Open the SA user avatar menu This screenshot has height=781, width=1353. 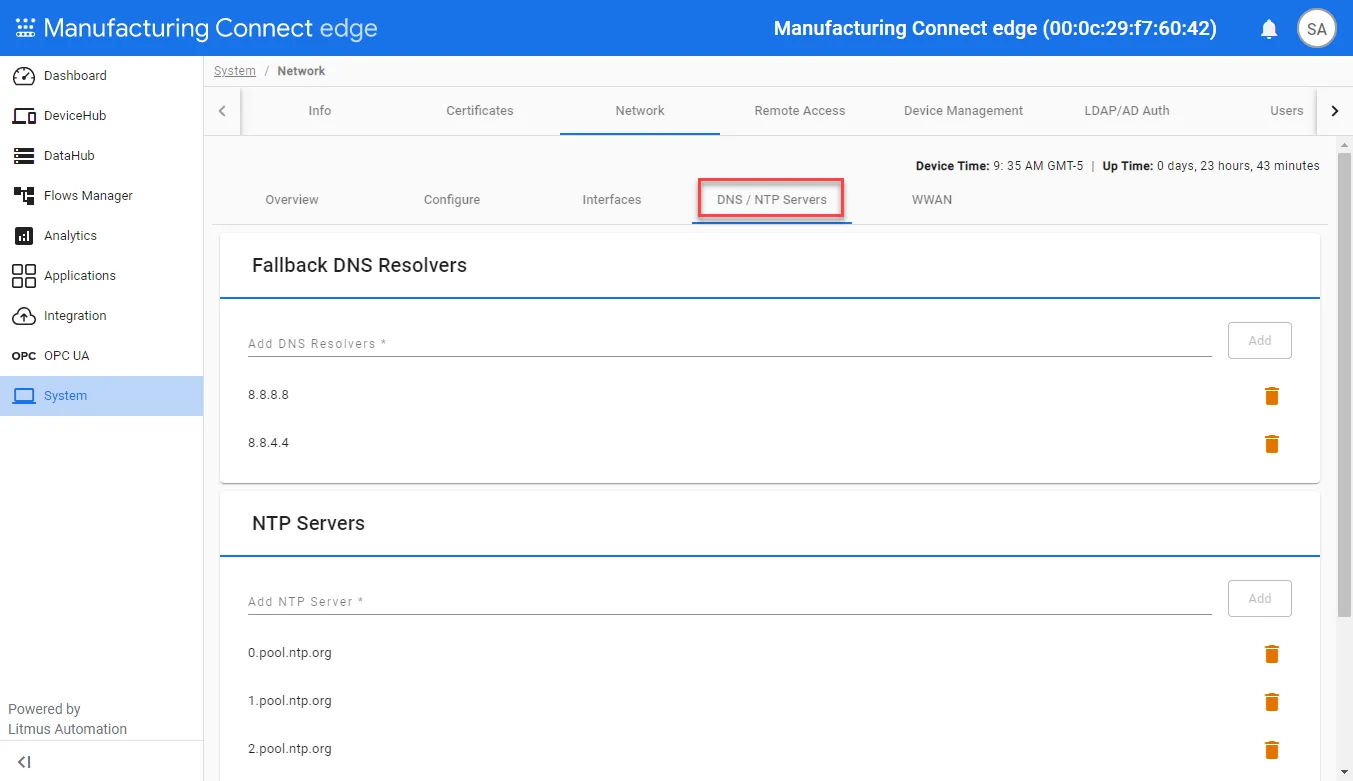click(1317, 29)
